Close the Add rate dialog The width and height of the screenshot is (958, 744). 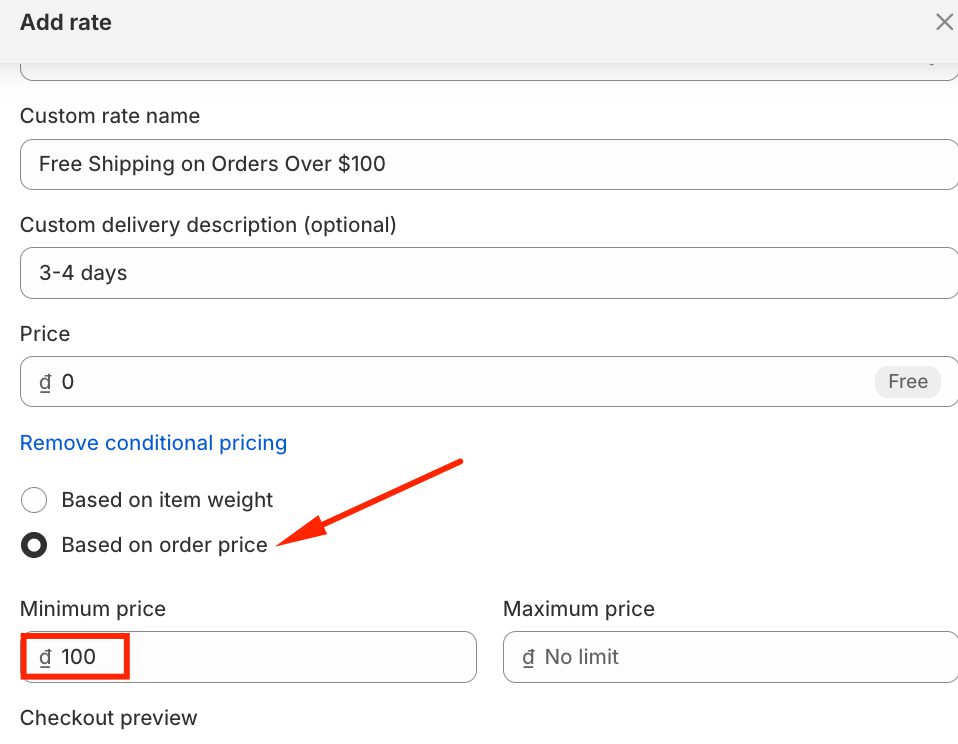pos(943,22)
